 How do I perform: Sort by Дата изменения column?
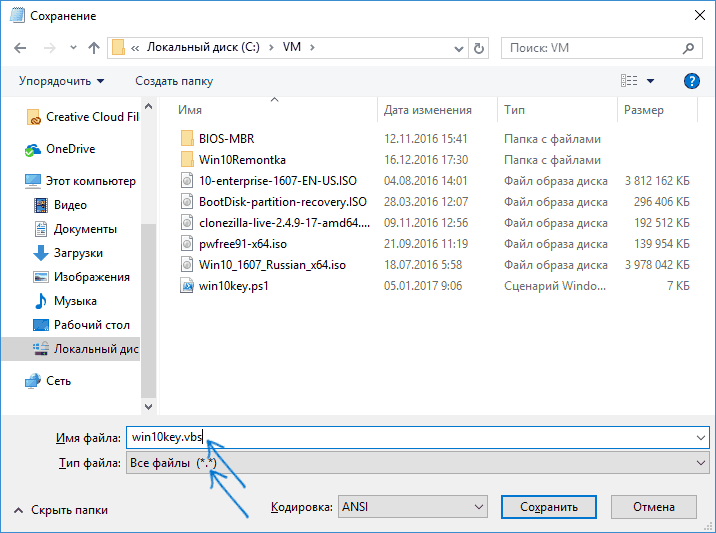point(427,110)
